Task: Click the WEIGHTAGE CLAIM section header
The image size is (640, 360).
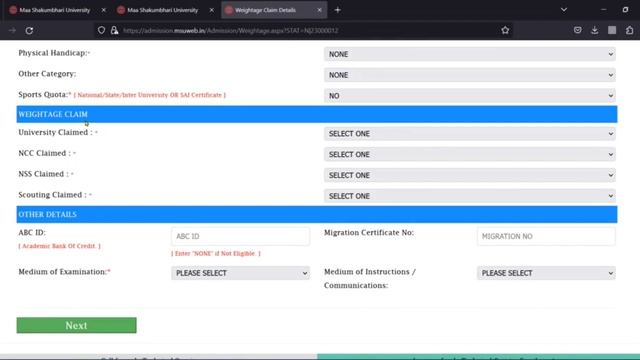Action: click(317, 114)
